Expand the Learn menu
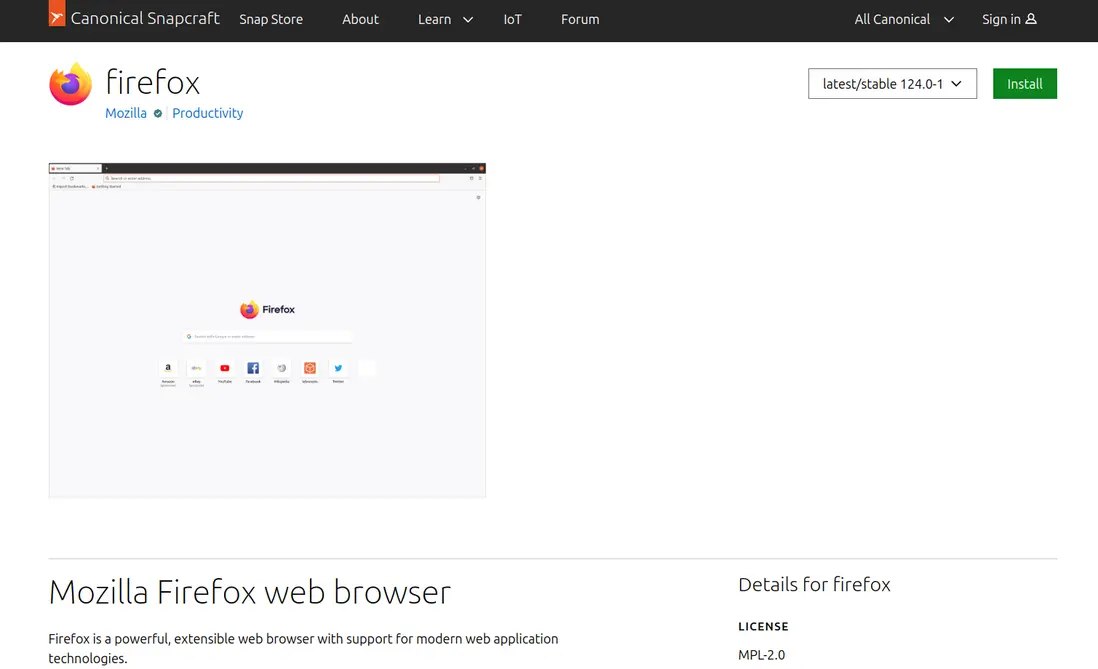1098x669 pixels. (445, 20)
